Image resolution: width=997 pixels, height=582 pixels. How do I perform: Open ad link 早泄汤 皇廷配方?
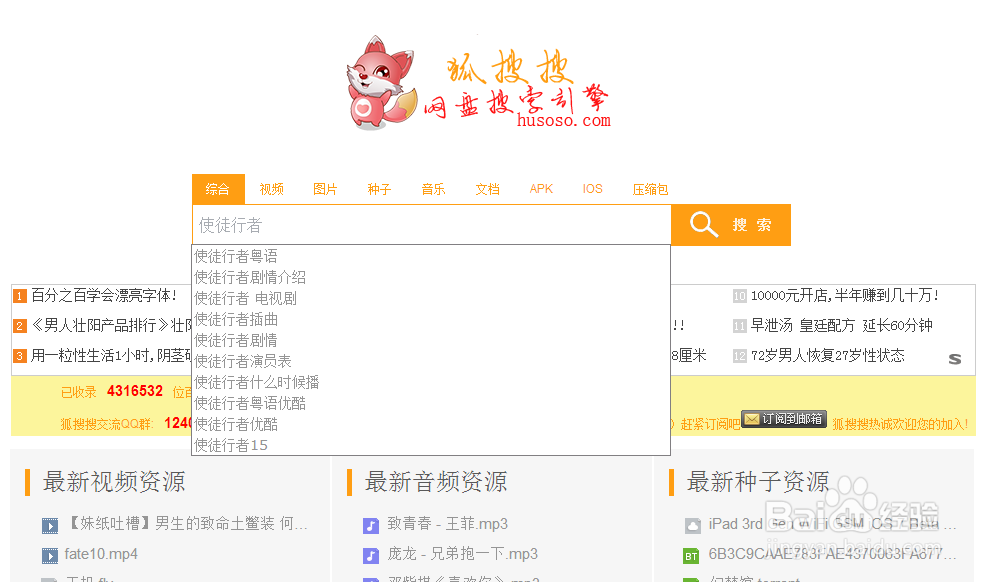tap(841, 326)
